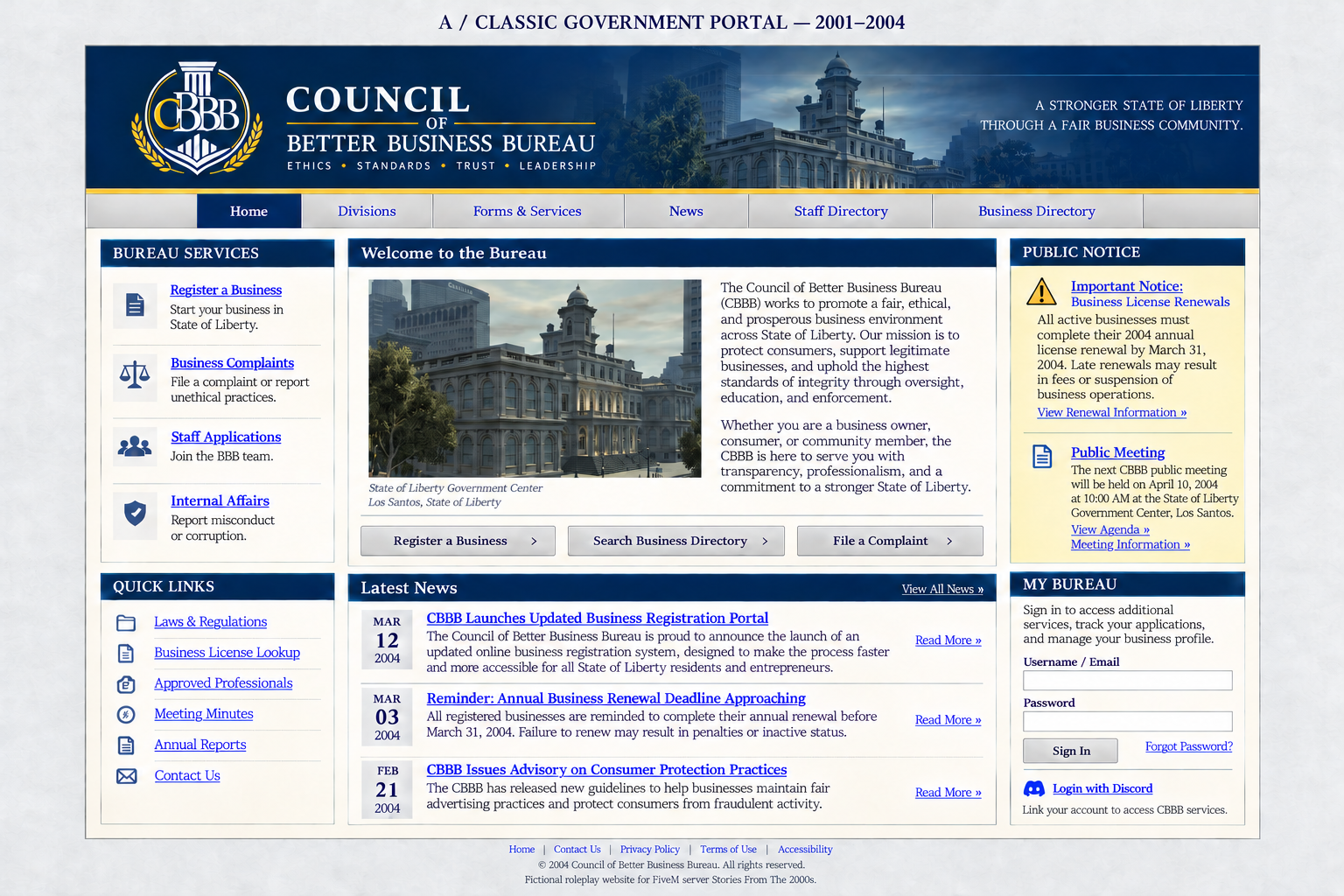Click the Register a Business button
Image resolution: width=1344 pixels, height=896 pixels.
(x=458, y=541)
